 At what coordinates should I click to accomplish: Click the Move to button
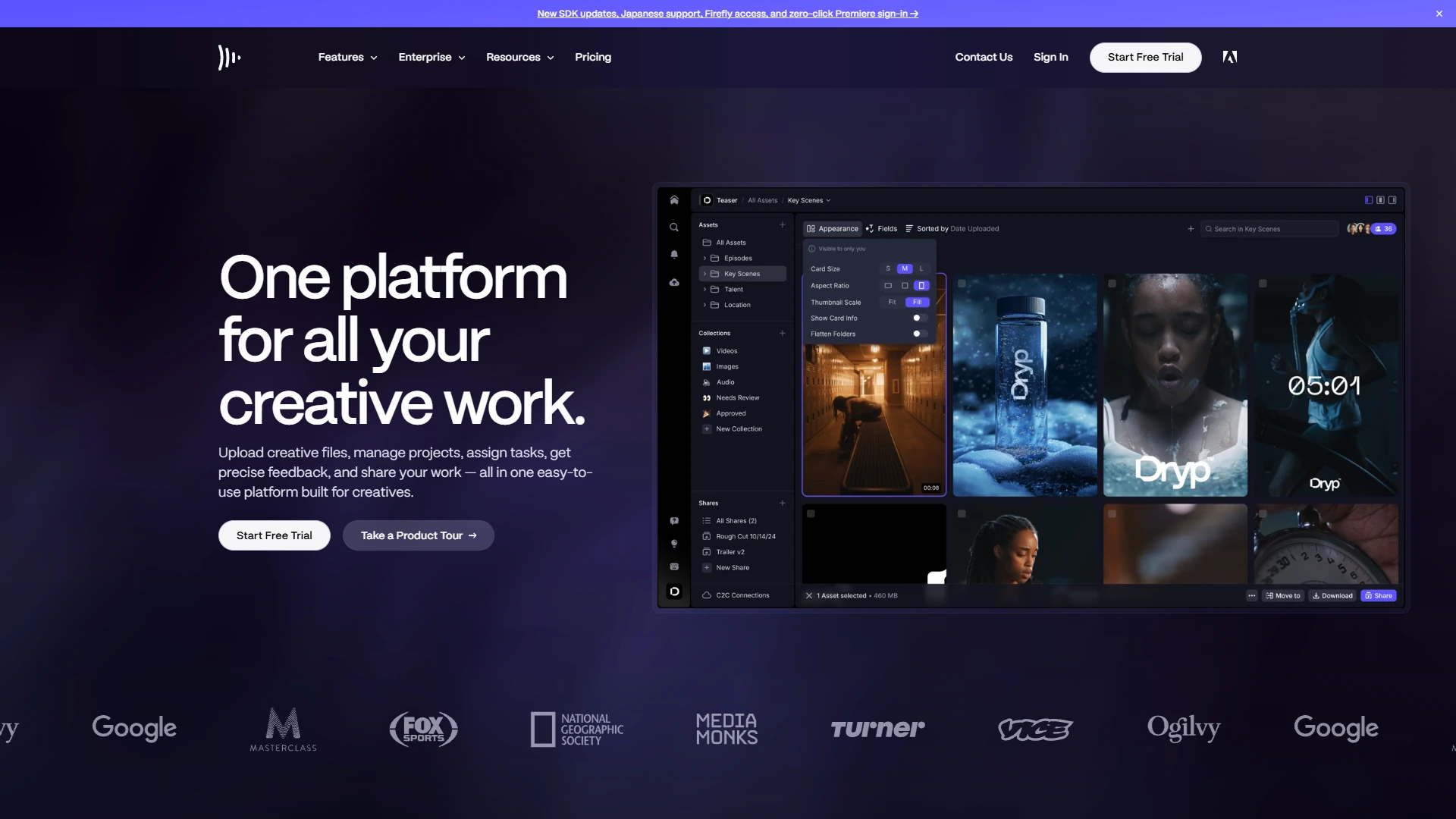coord(1283,595)
